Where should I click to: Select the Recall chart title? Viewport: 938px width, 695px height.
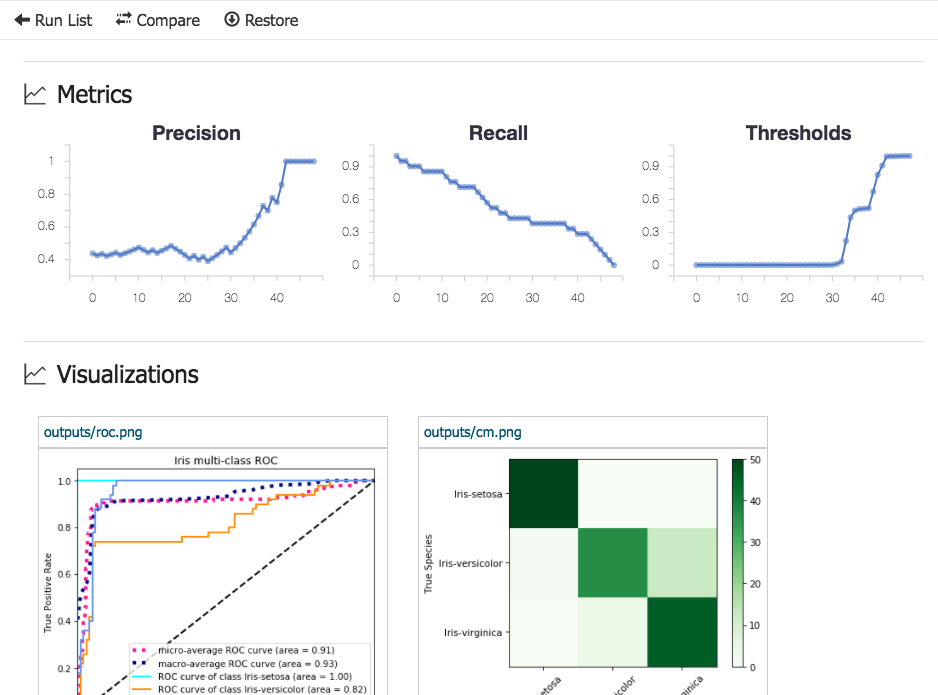[498, 133]
